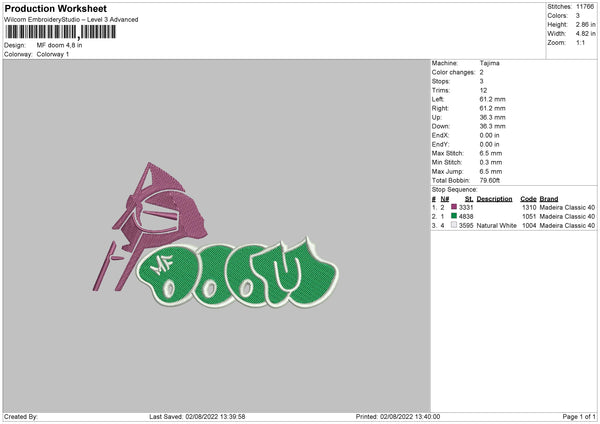
Task: Click the Color changes value 2
Action: click(x=481, y=72)
